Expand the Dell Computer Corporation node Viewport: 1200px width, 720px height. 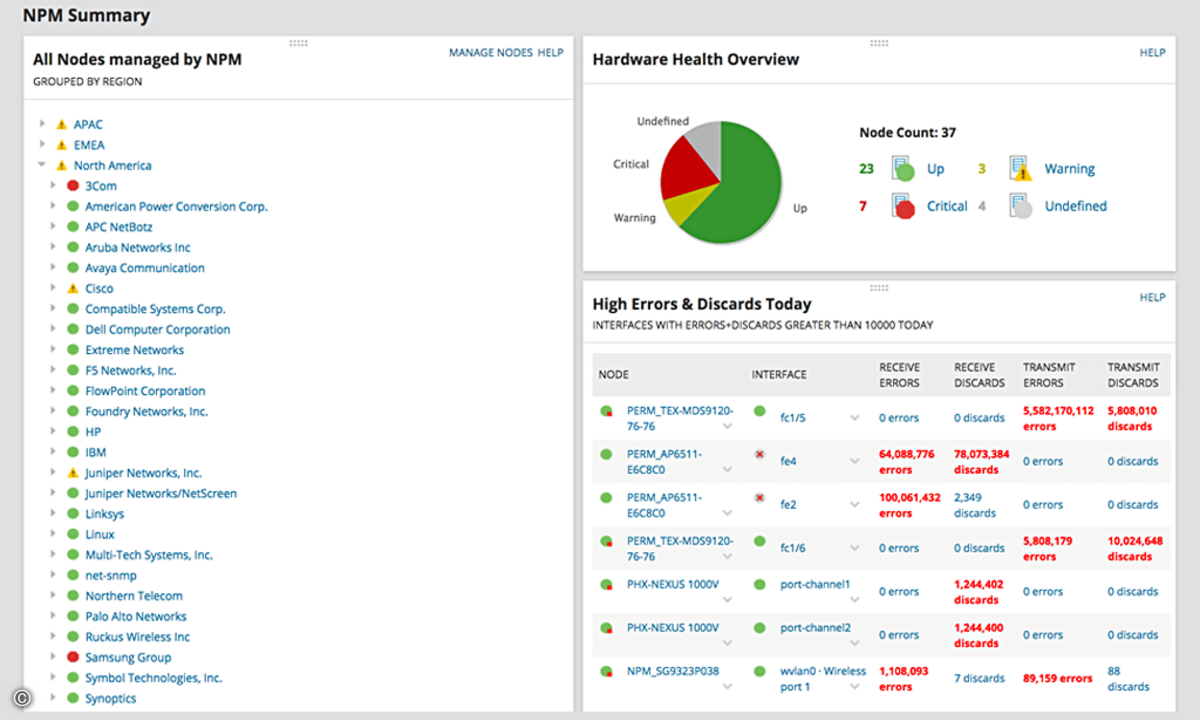pos(53,329)
